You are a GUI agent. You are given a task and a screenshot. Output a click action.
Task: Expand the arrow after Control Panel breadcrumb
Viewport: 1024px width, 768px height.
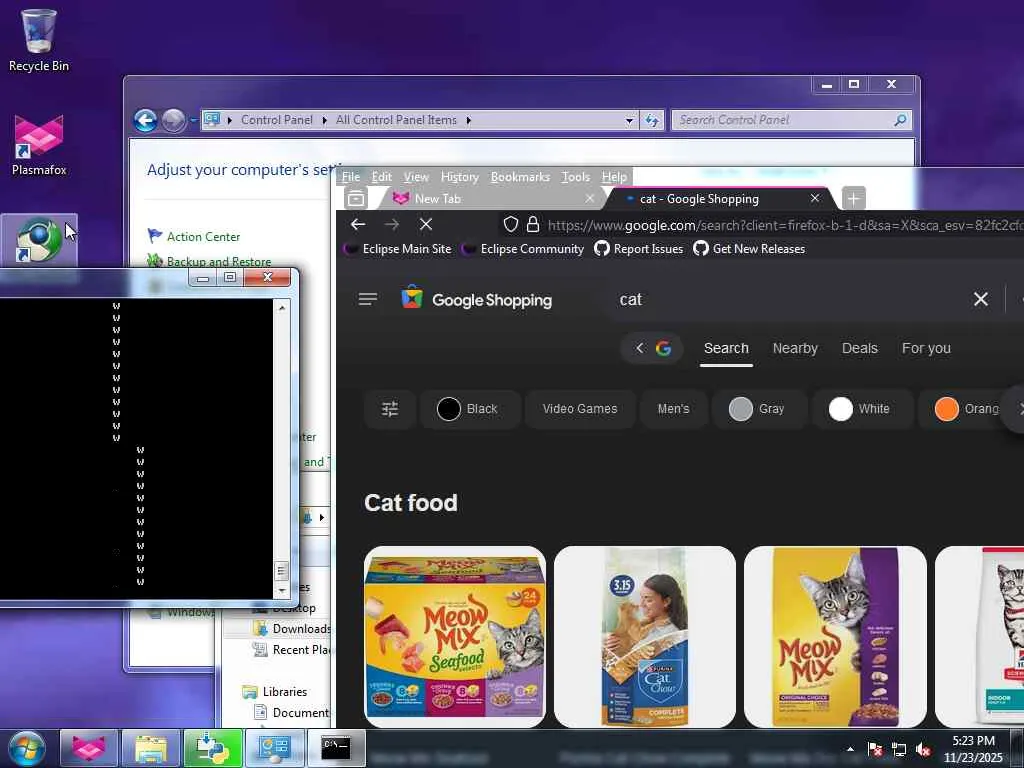coord(324,120)
